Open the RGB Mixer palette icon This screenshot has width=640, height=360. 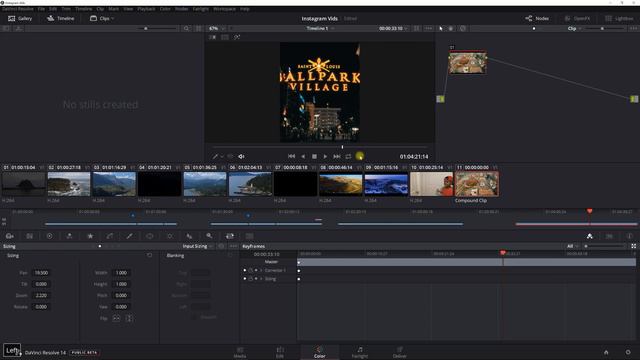pyautogui.click(x=69, y=236)
